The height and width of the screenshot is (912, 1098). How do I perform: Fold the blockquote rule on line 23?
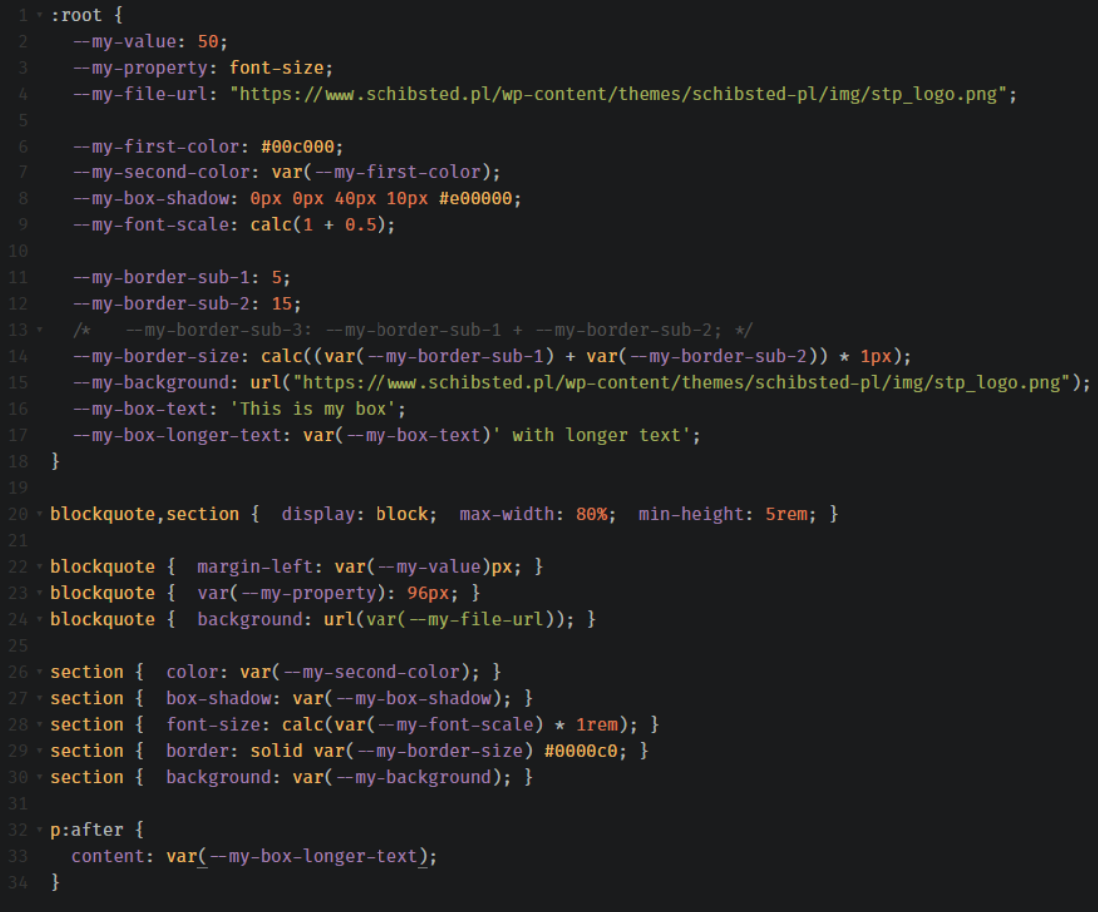39,593
